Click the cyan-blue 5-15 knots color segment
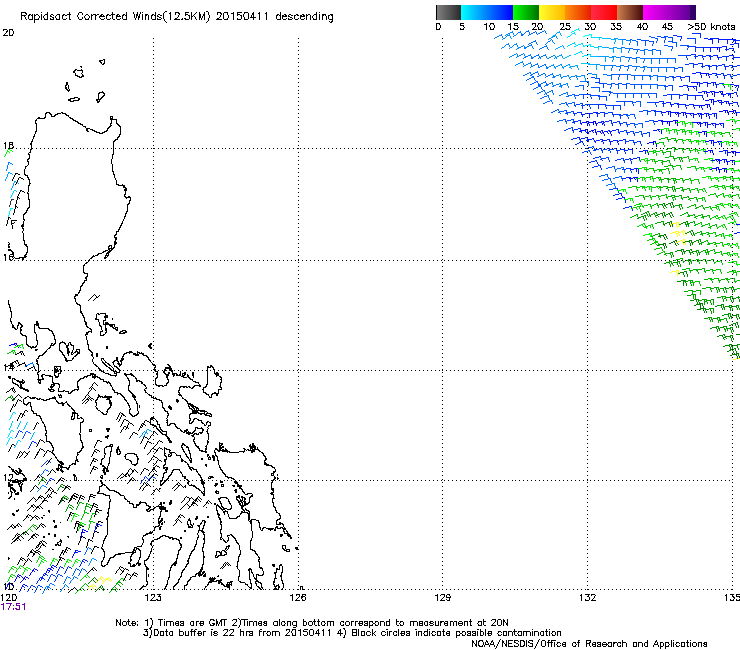The width and height of the screenshot is (740, 650). click(487, 12)
